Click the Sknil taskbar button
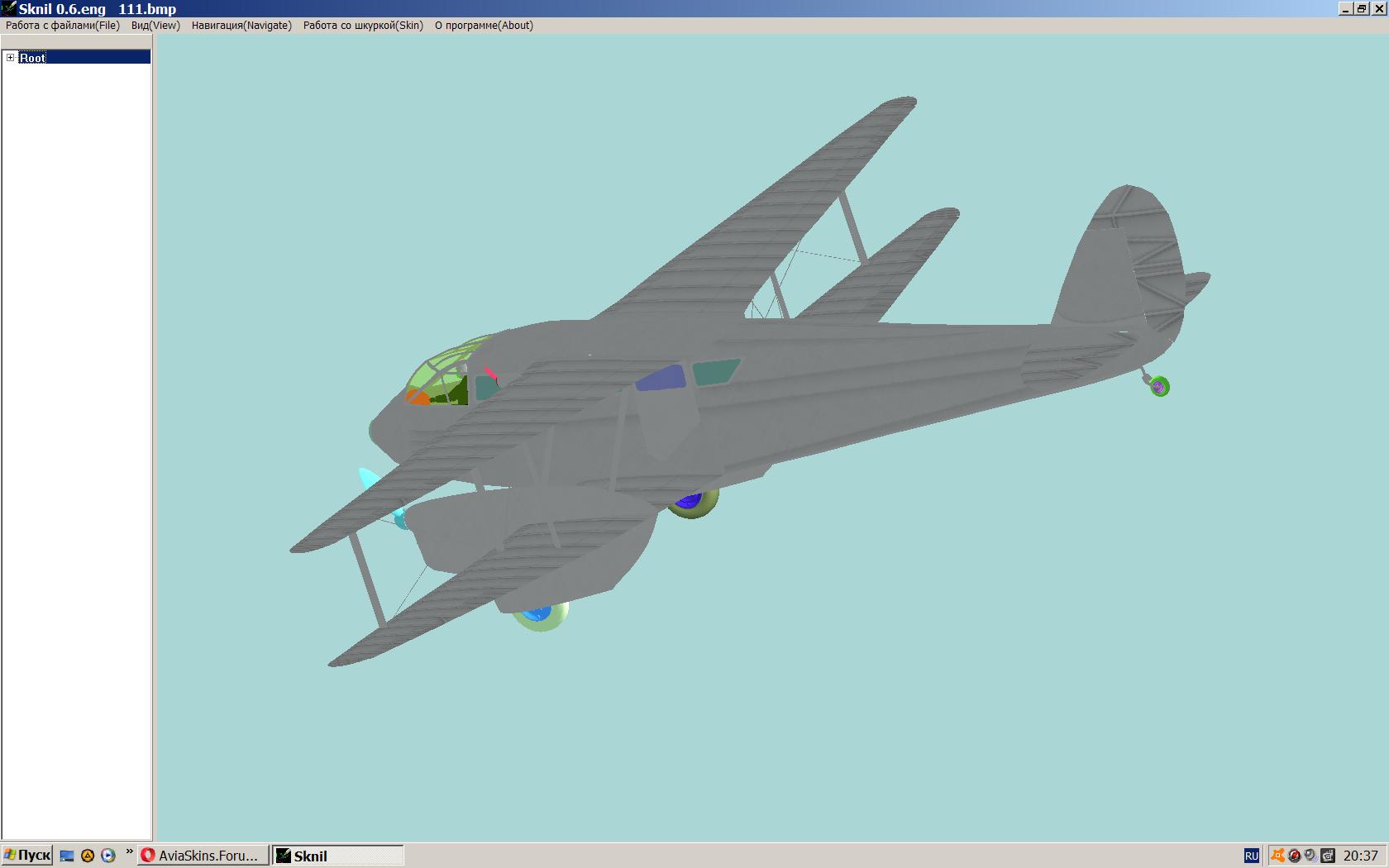Screen dimensions: 1389x868 (x=338, y=856)
